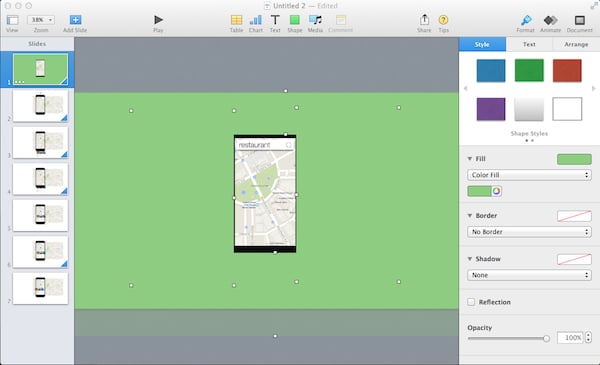
Task: Apply the blue shape style
Action: tap(491, 70)
